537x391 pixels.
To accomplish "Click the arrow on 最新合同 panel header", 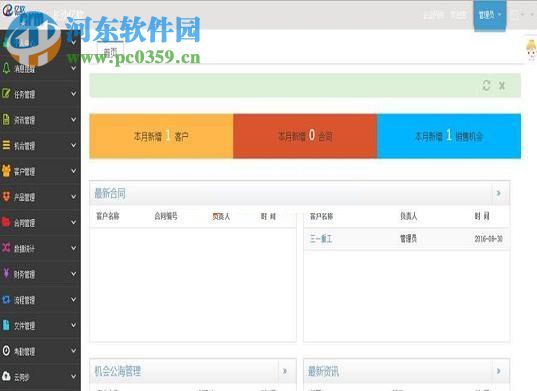I will pyautogui.click(x=499, y=193).
